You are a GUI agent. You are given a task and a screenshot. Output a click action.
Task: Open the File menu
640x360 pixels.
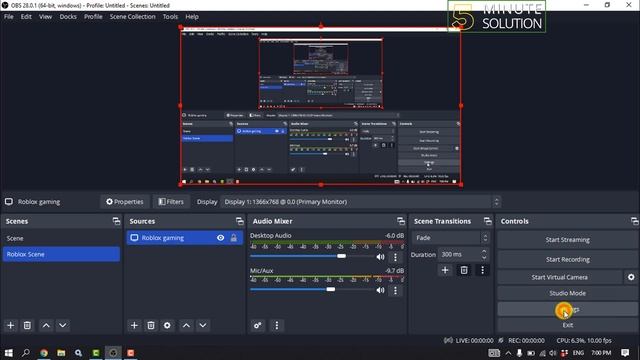coord(9,17)
